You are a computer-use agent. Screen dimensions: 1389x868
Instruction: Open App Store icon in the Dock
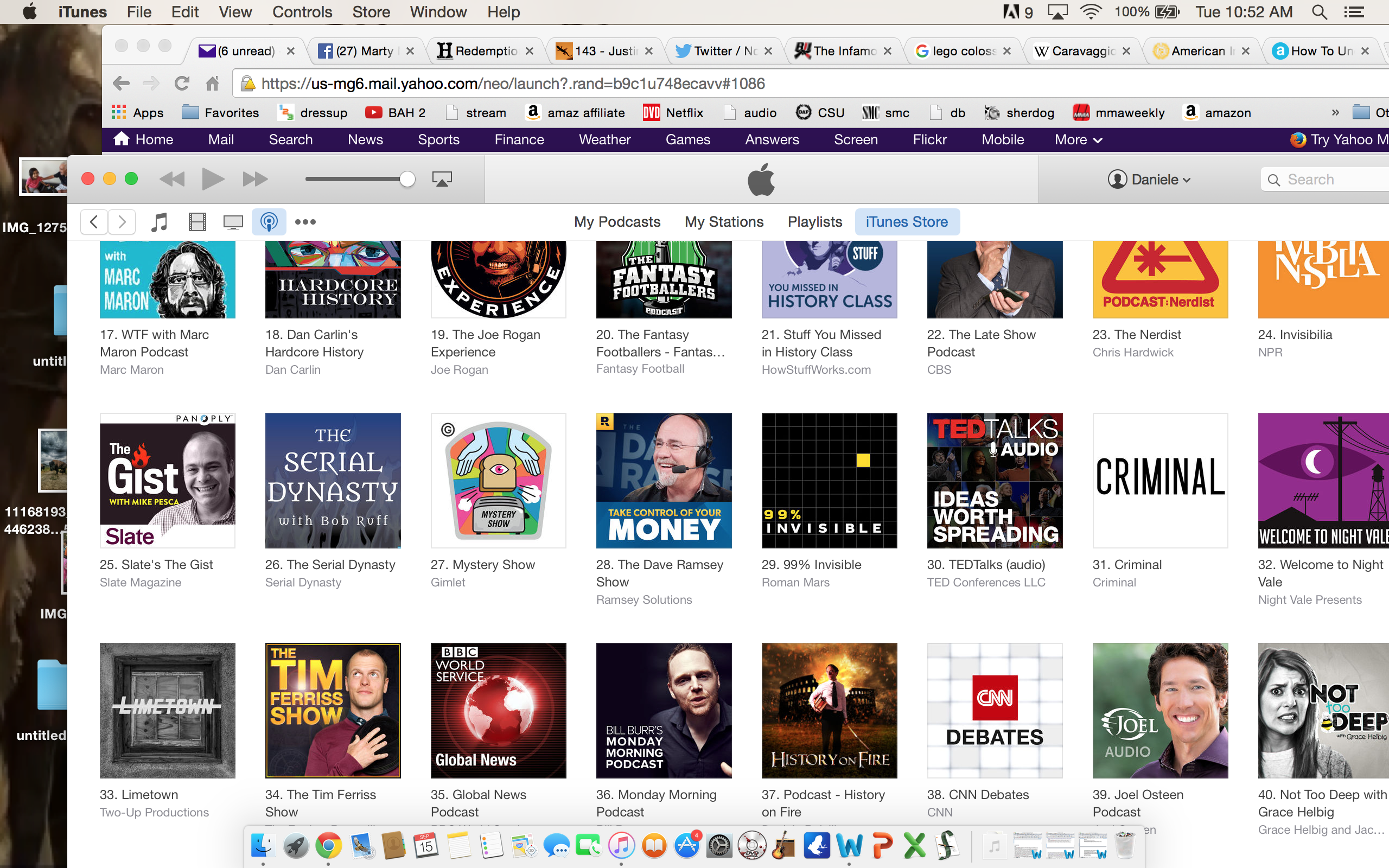[686, 846]
